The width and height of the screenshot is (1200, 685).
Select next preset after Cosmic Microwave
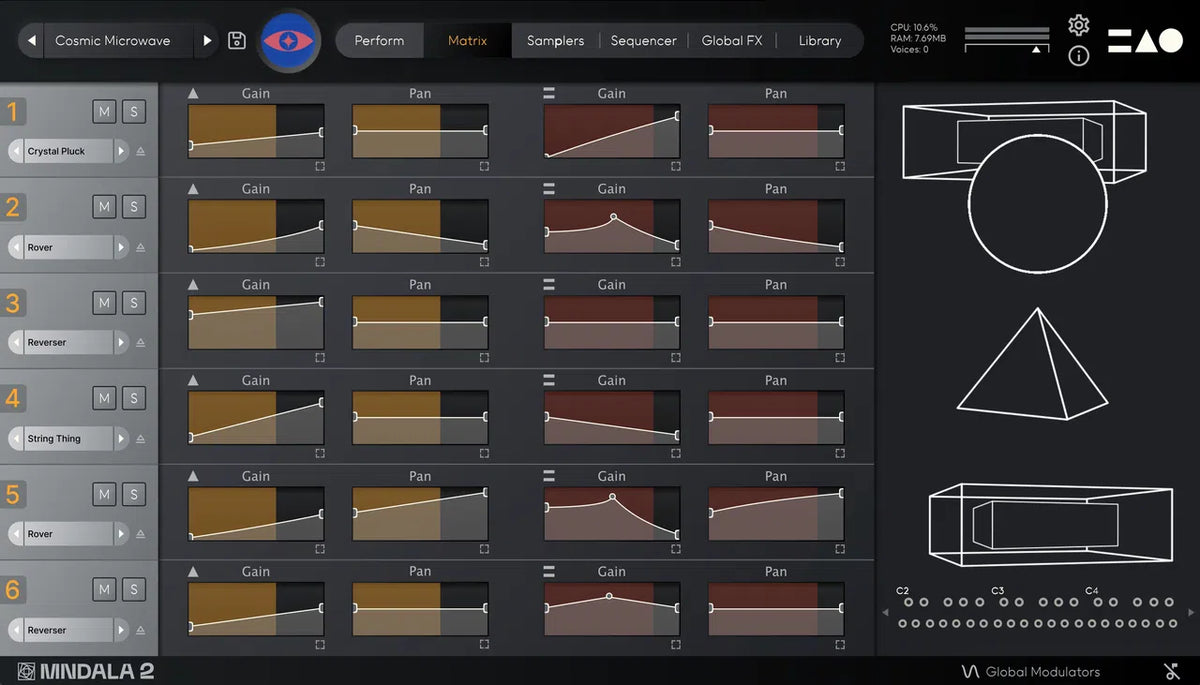[x=207, y=41]
